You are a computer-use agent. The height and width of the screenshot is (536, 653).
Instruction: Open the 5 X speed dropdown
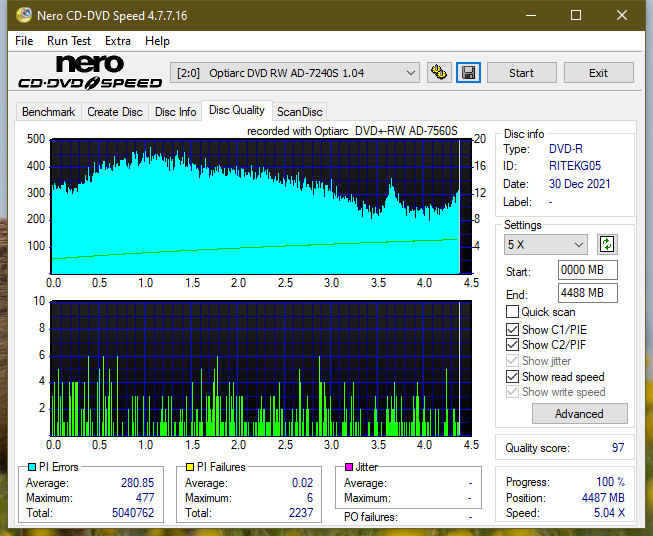pyautogui.click(x=546, y=244)
